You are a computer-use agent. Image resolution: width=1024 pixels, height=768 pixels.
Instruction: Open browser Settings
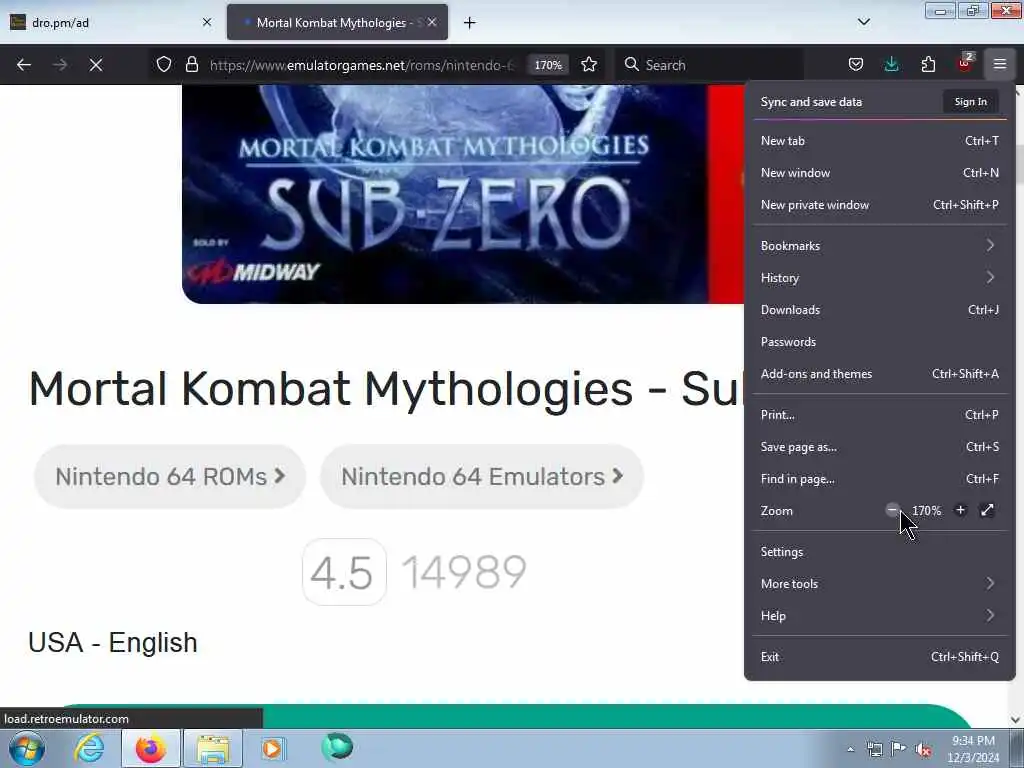click(x=880, y=552)
